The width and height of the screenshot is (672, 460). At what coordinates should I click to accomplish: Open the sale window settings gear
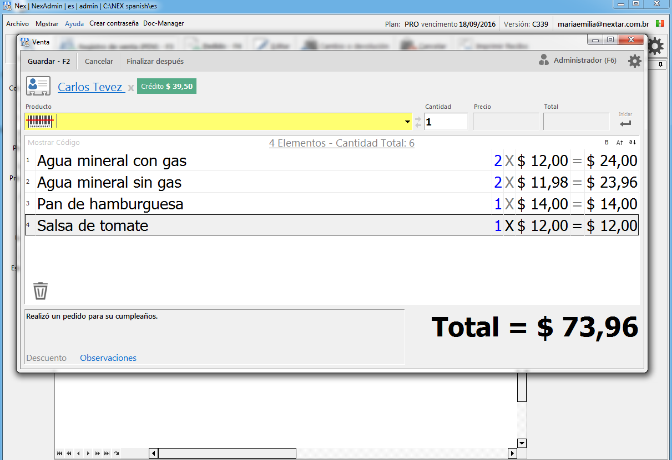coord(635,61)
